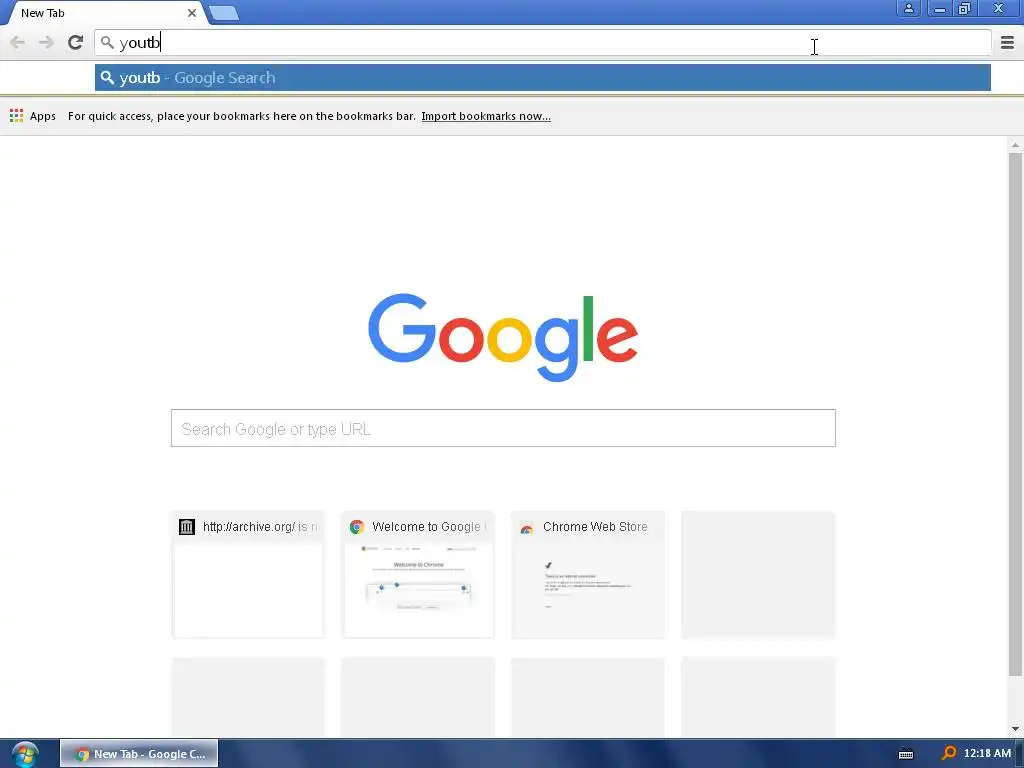Click Import bookmarks now link
This screenshot has width=1024, height=768.
pyautogui.click(x=486, y=116)
